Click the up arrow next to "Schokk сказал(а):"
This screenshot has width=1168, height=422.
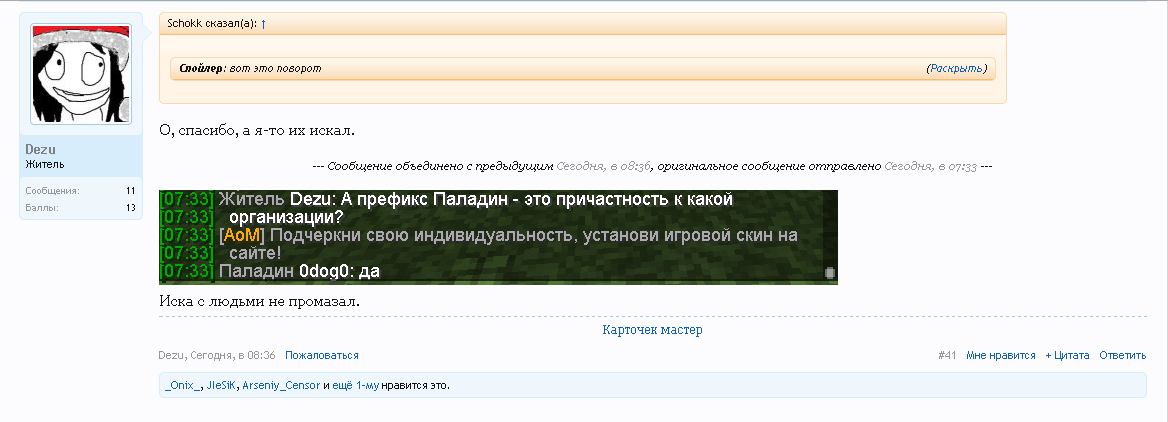263,22
